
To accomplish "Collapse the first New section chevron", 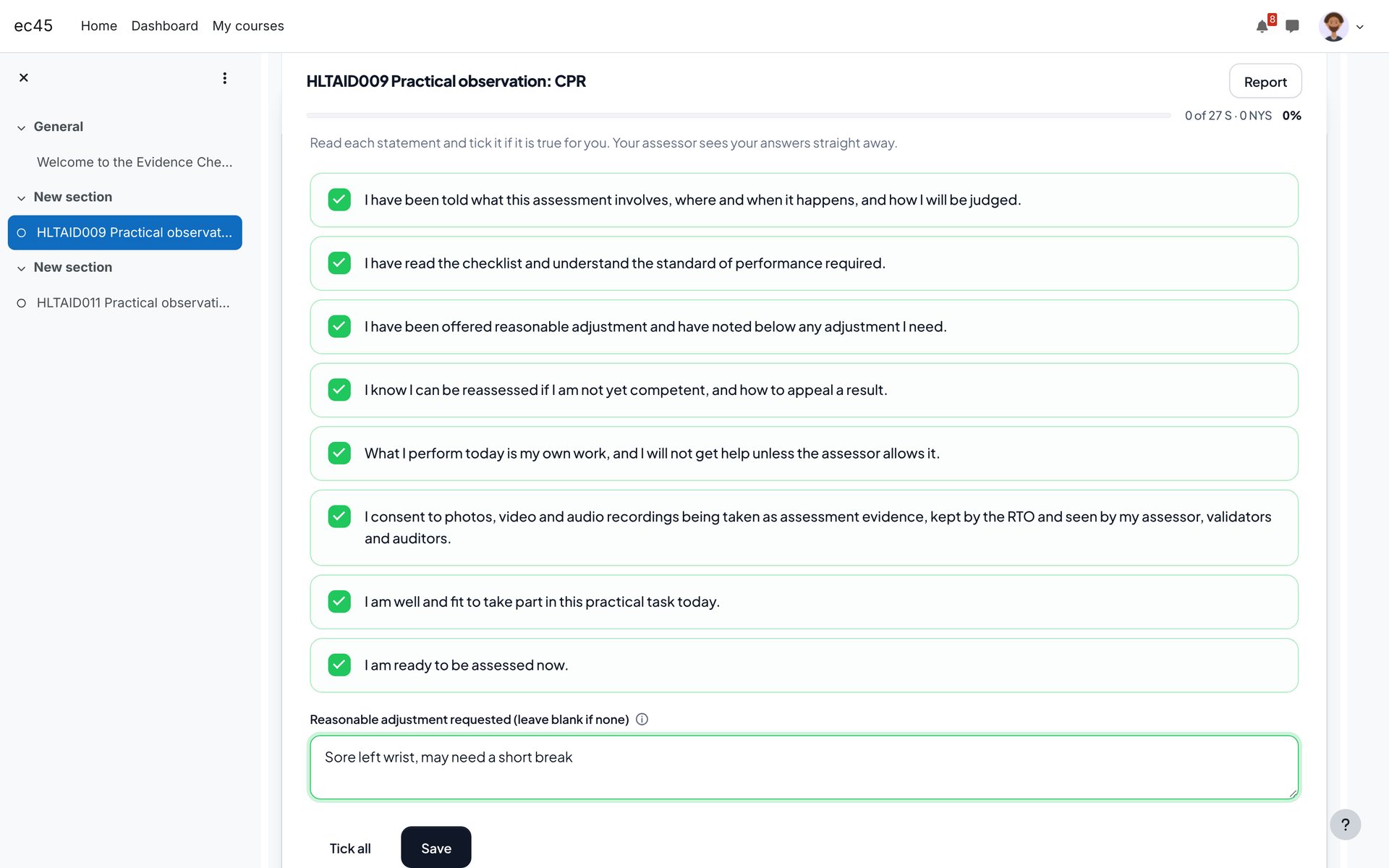I will [22, 197].
